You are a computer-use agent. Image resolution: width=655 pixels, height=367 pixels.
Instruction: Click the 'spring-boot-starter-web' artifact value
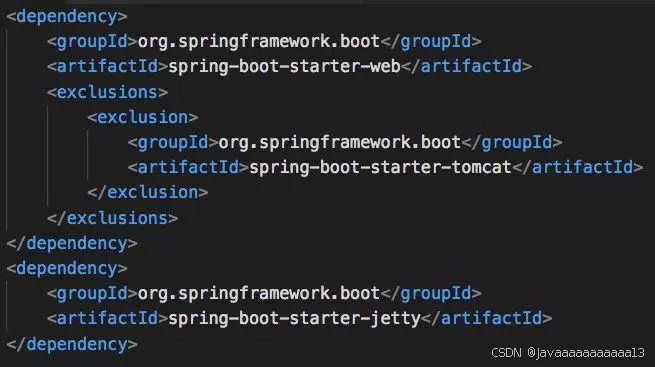point(284,67)
